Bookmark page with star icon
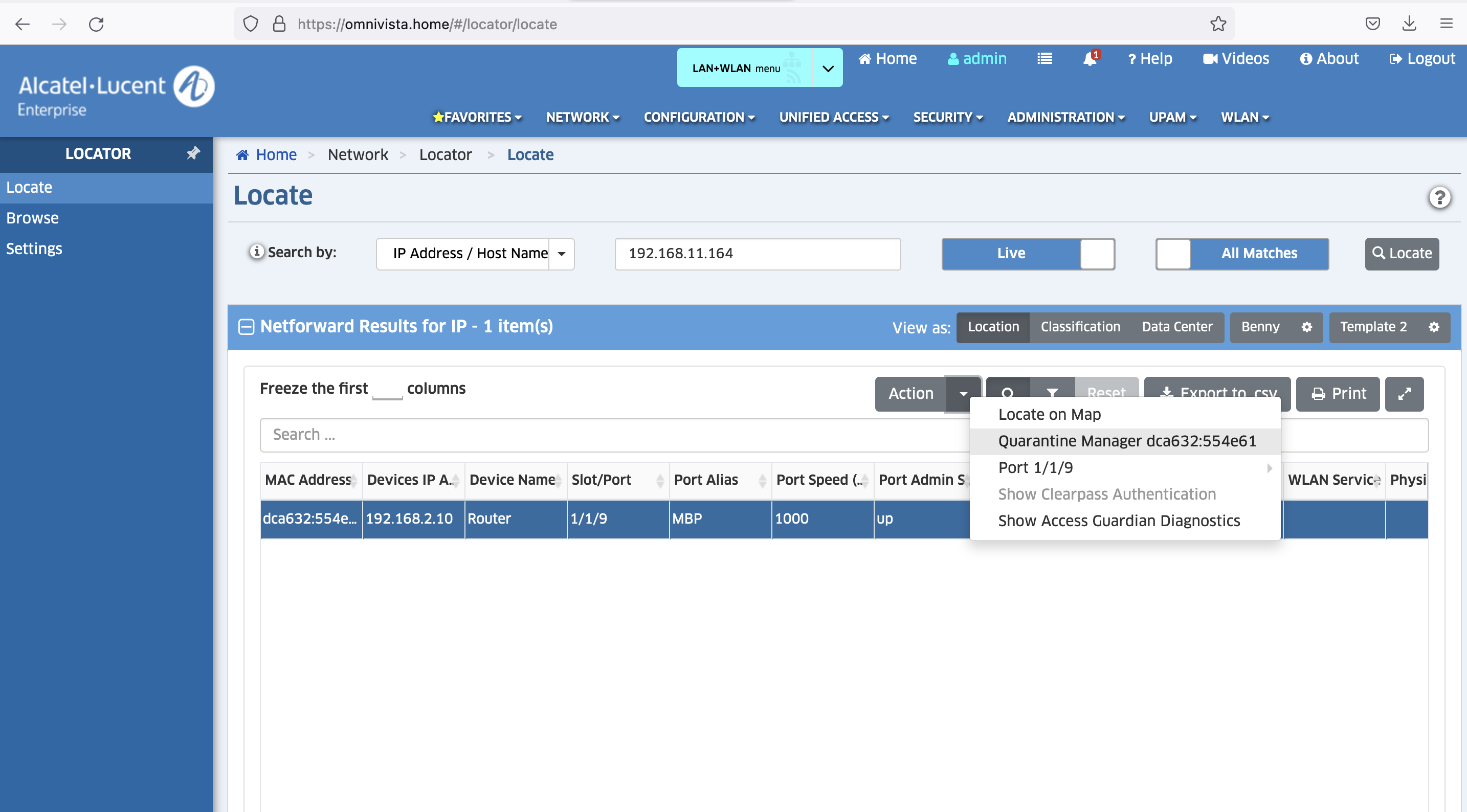Image resolution: width=1467 pixels, height=812 pixels. tap(1218, 24)
